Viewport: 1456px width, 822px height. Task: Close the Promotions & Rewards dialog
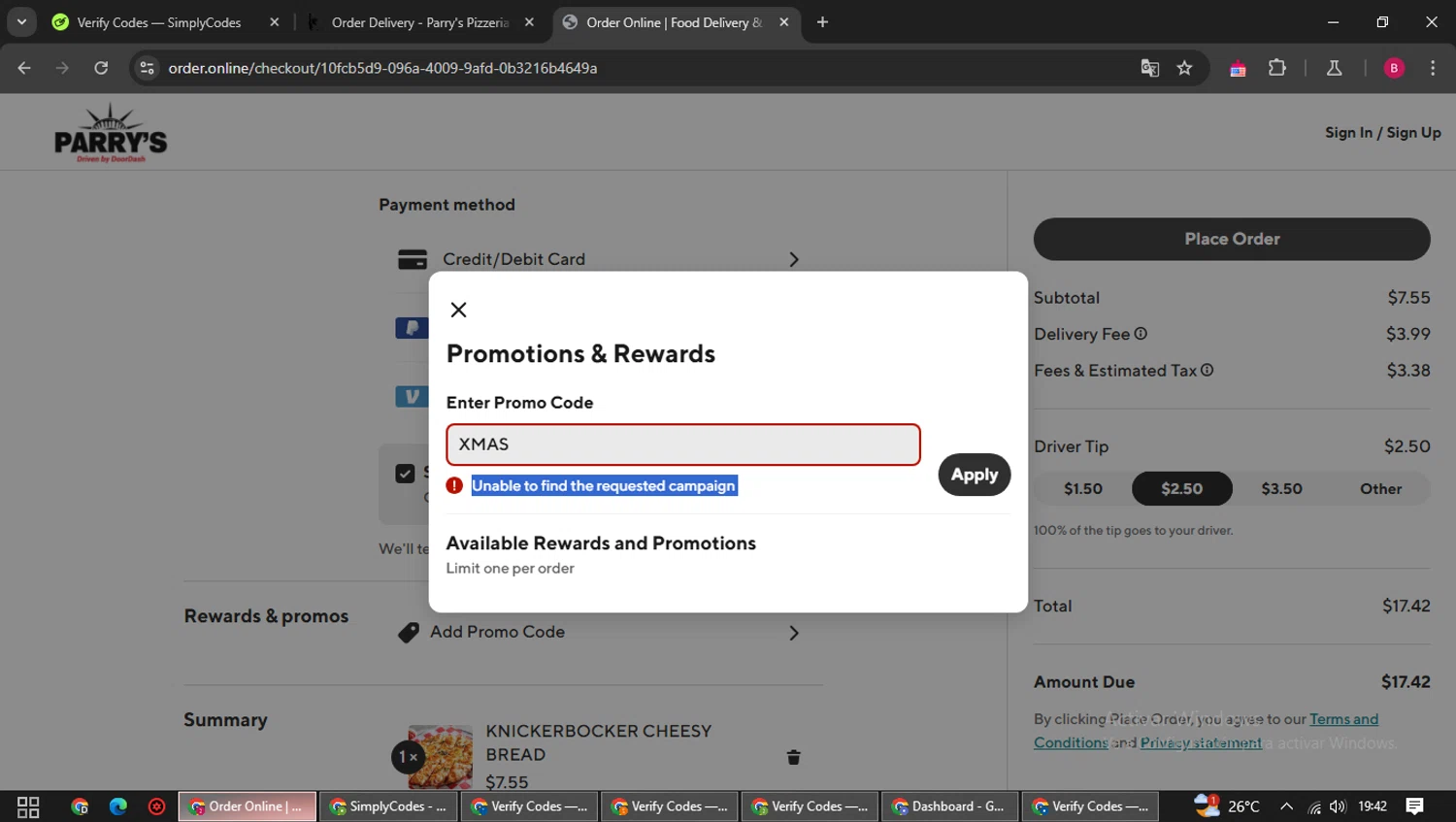pyautogui.click(x=458, y=310)
